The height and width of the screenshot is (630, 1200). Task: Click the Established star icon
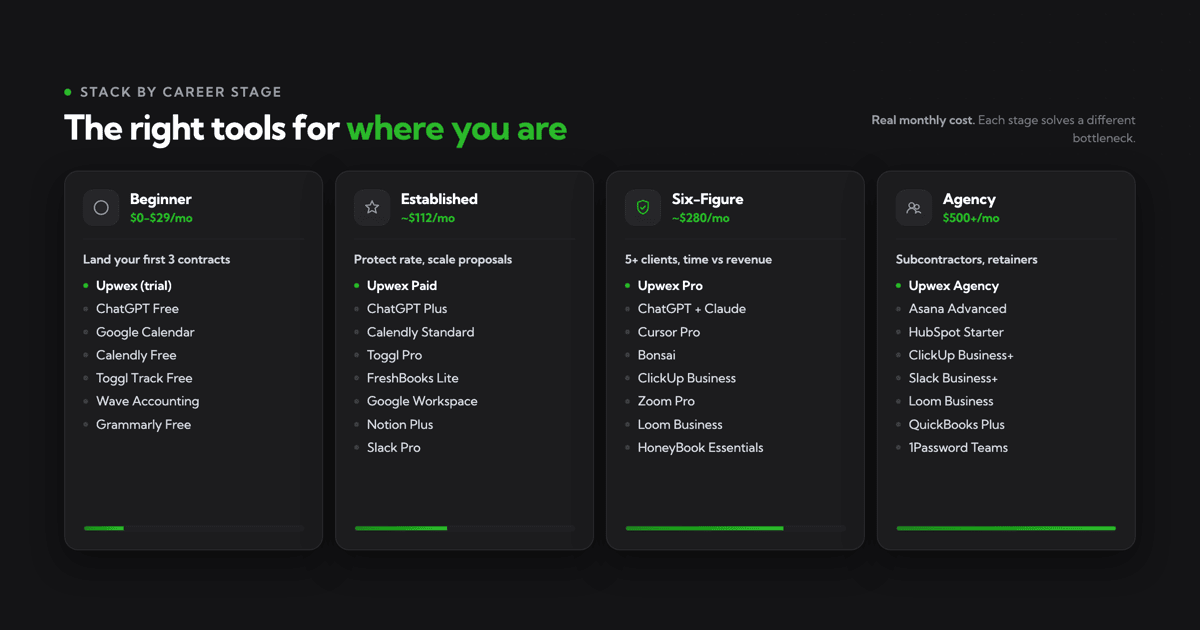(372, 208)
